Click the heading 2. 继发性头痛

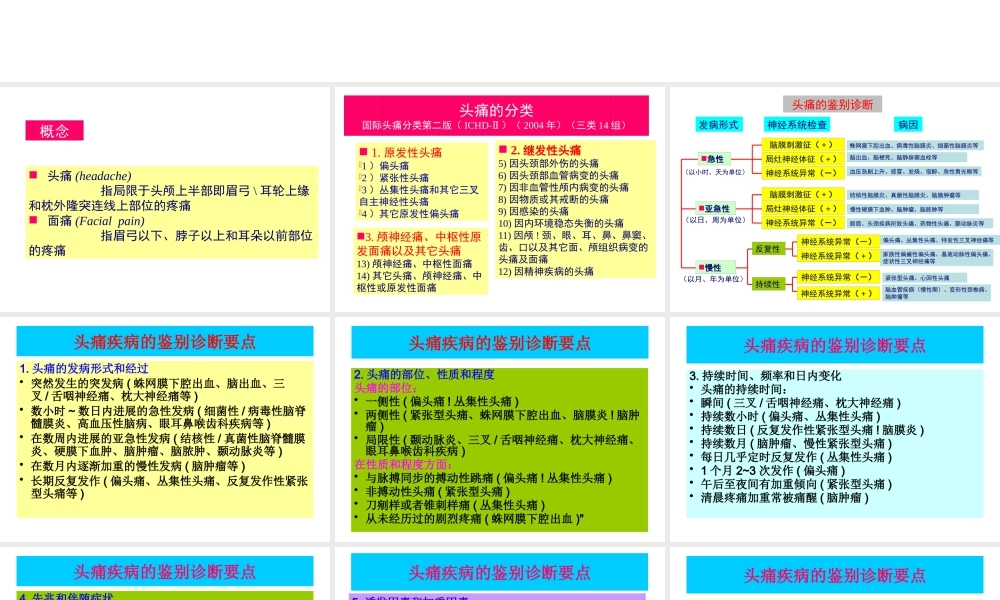pyautogui.click(x=545, y=150)
